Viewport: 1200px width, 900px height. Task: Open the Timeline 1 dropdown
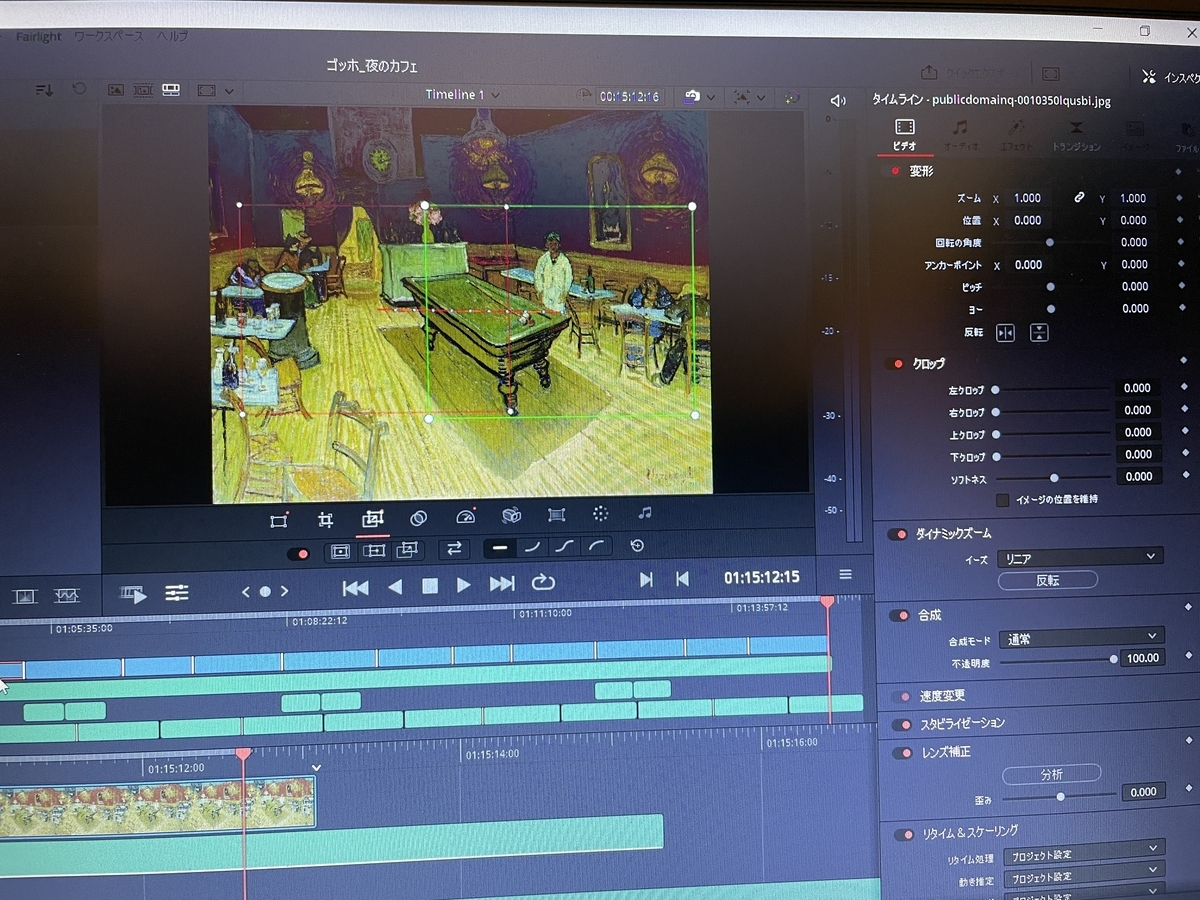click(x=462, y=95)
